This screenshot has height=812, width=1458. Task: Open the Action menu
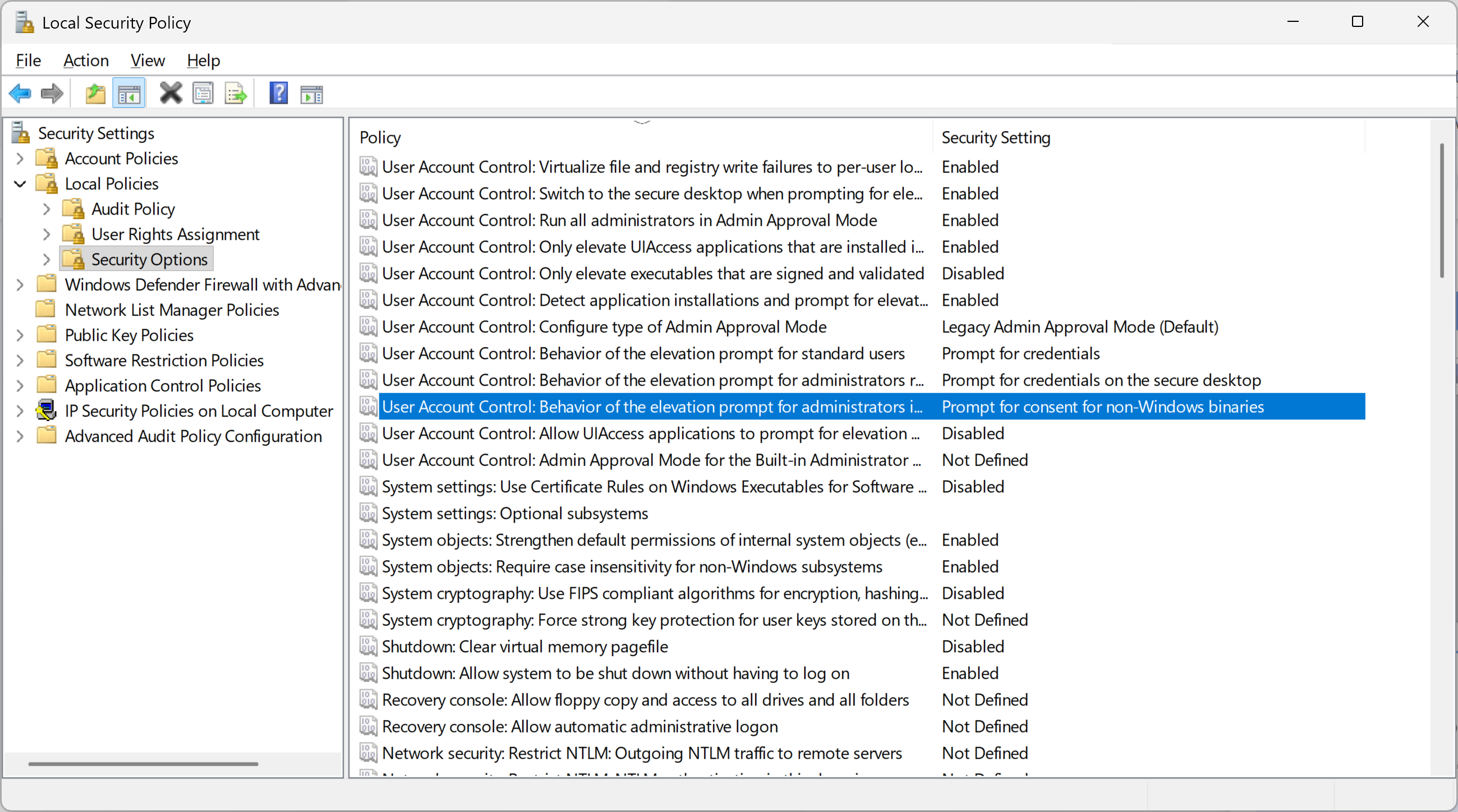86,60
